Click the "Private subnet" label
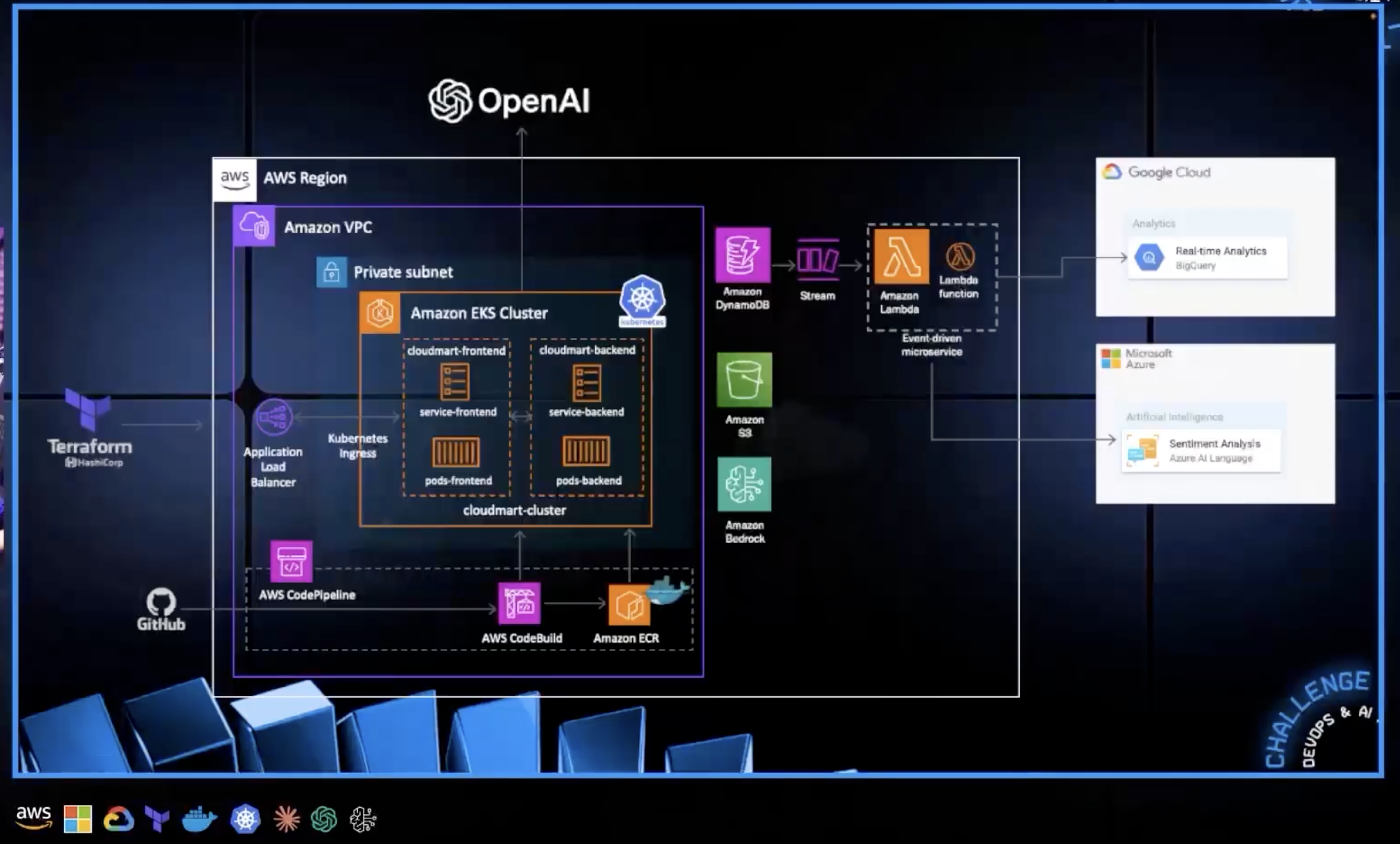 pos(403,272)
